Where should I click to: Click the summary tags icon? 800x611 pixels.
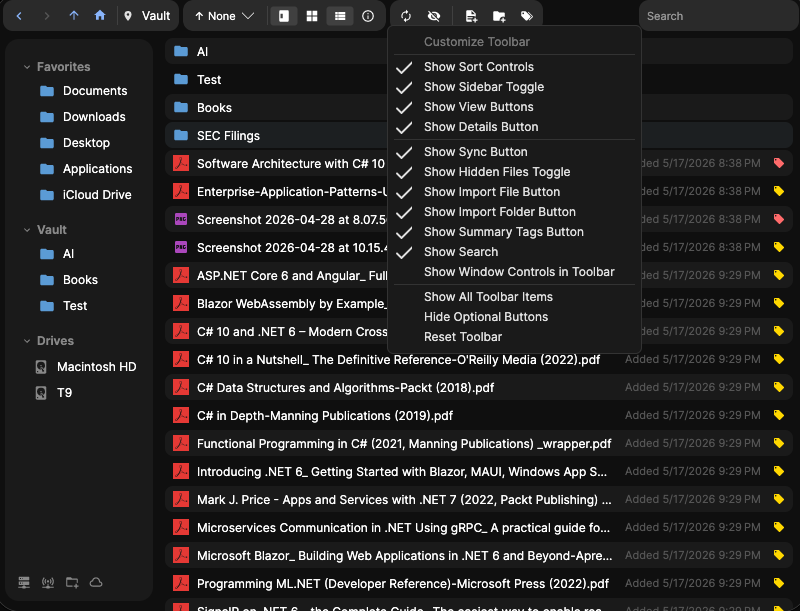click(x=527, y=16)
